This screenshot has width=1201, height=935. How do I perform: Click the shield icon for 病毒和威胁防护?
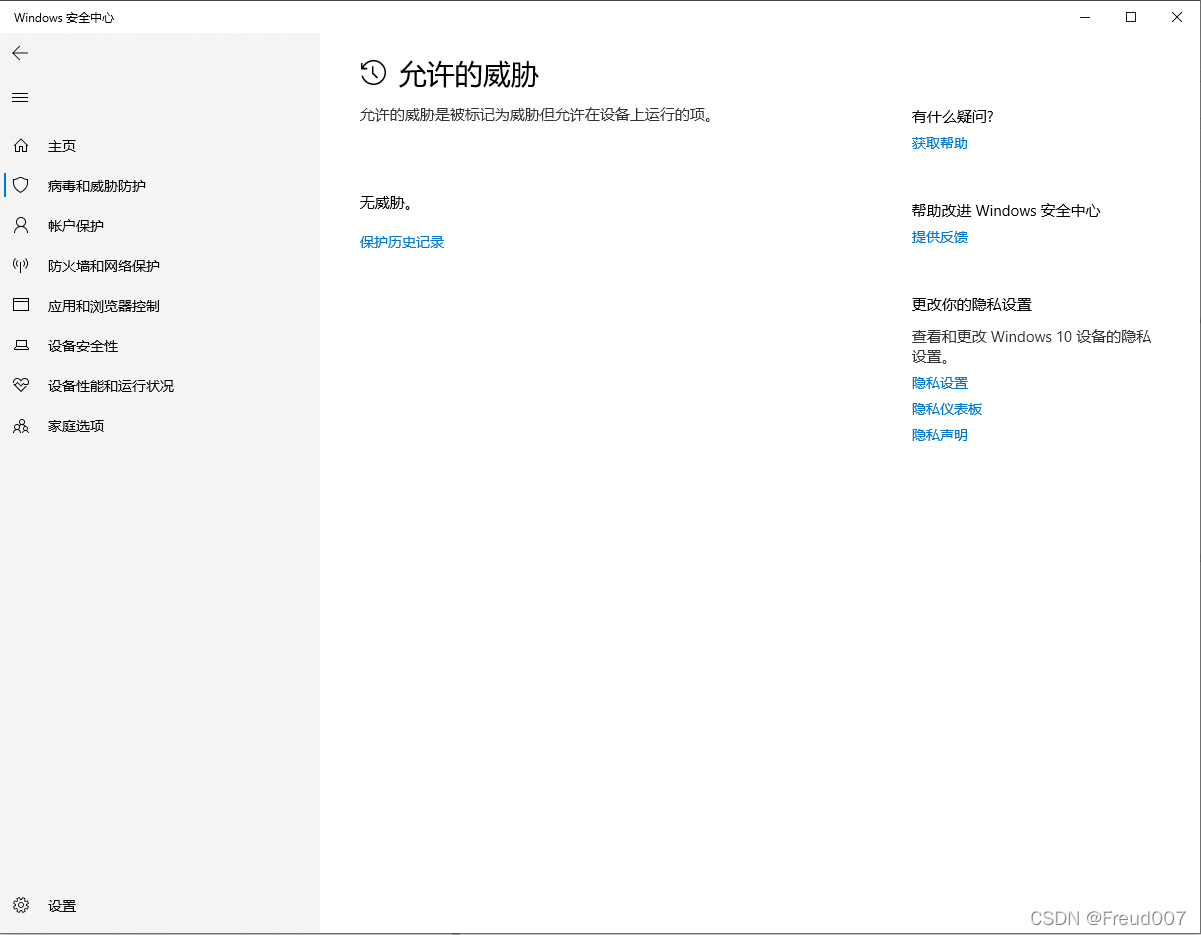[21, 186]
